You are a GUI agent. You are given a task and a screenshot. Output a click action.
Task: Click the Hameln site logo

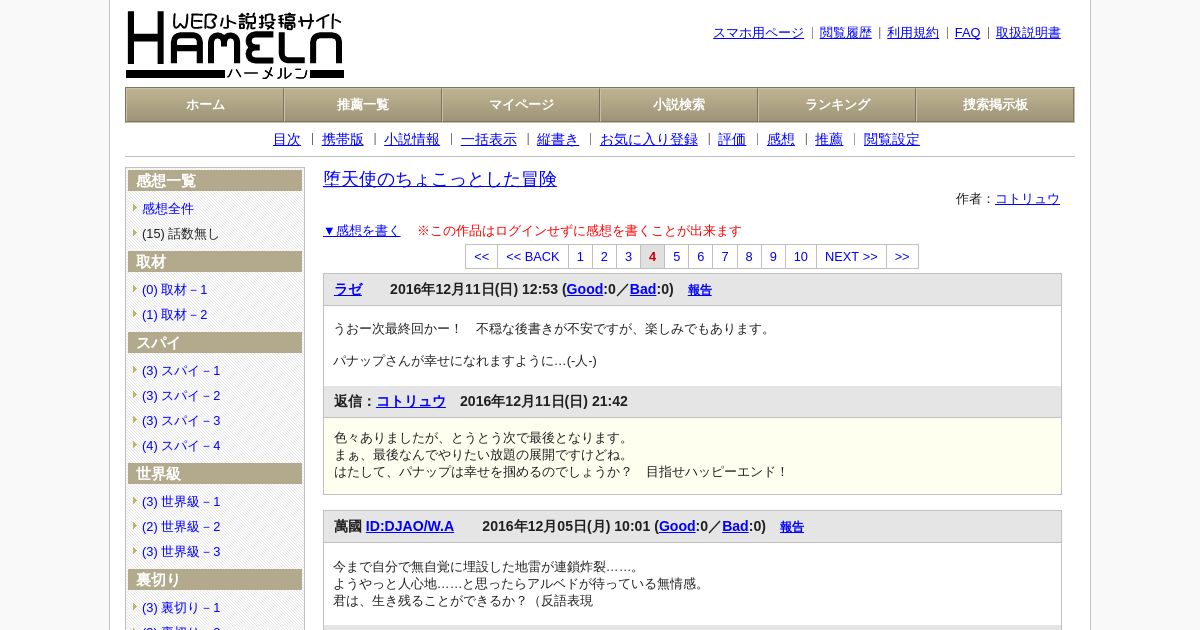pyautogui.click(x=235, y=45)
